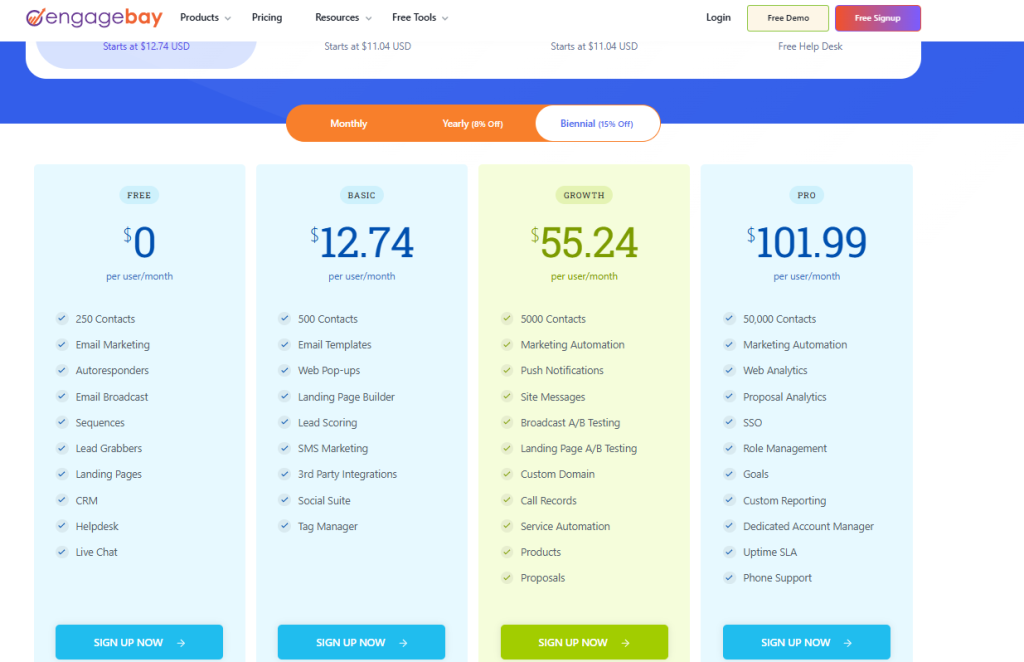Image resolution: width=1024 pixels, height=662 pixels.
Task: Click the green check beside Call Records
Action: click(x=507, y=500)
